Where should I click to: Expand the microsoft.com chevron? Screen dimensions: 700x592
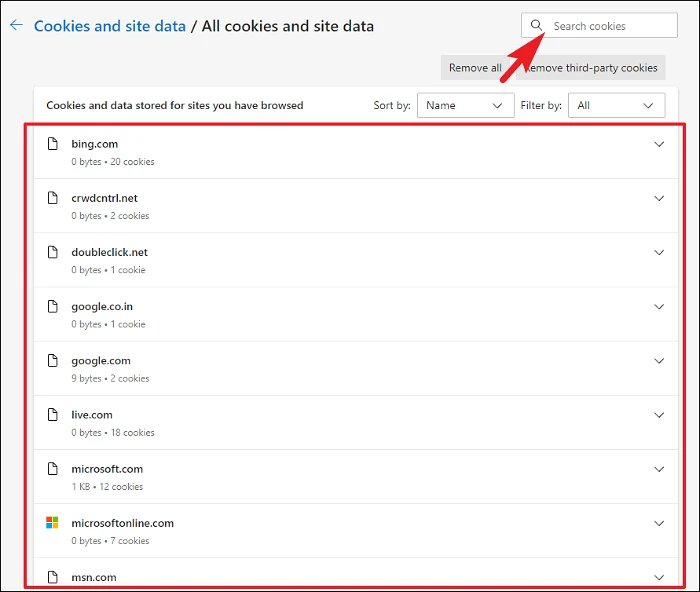[659, 469]
